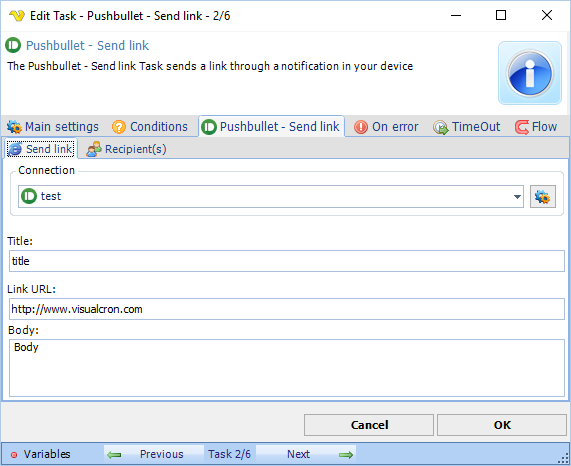Click the VisualCron title bar icon
The height and width of the screenshot is (466, 571).
tap(17, 16)
